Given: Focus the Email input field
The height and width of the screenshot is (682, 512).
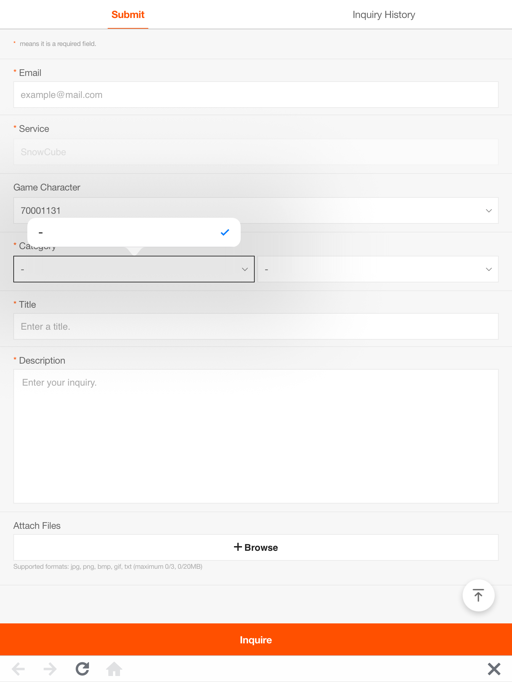Looking at the screenshot, I should [256, 95].
